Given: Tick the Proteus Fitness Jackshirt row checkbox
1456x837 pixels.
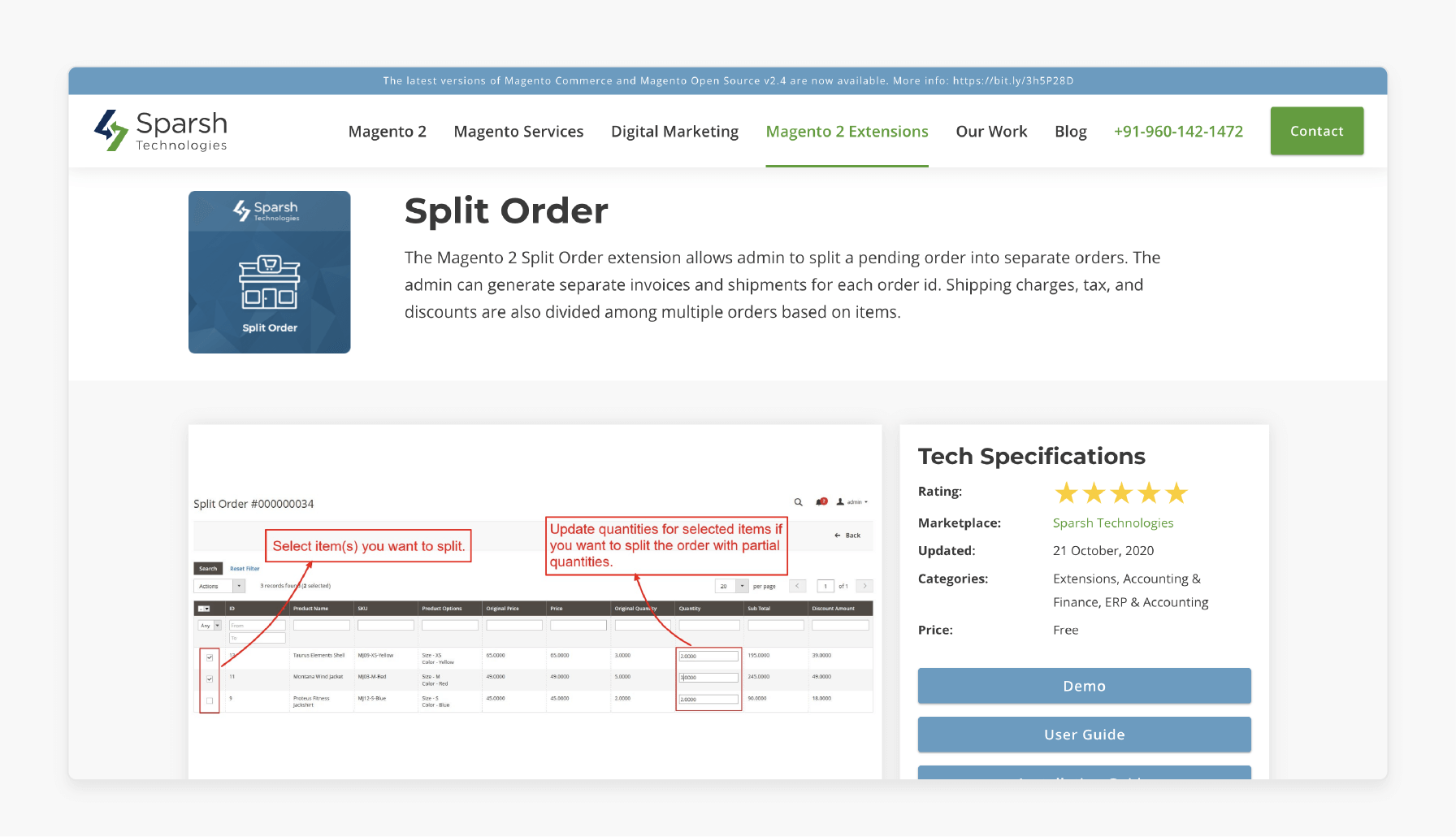Looking at the screenshot, I should point(210,700).
